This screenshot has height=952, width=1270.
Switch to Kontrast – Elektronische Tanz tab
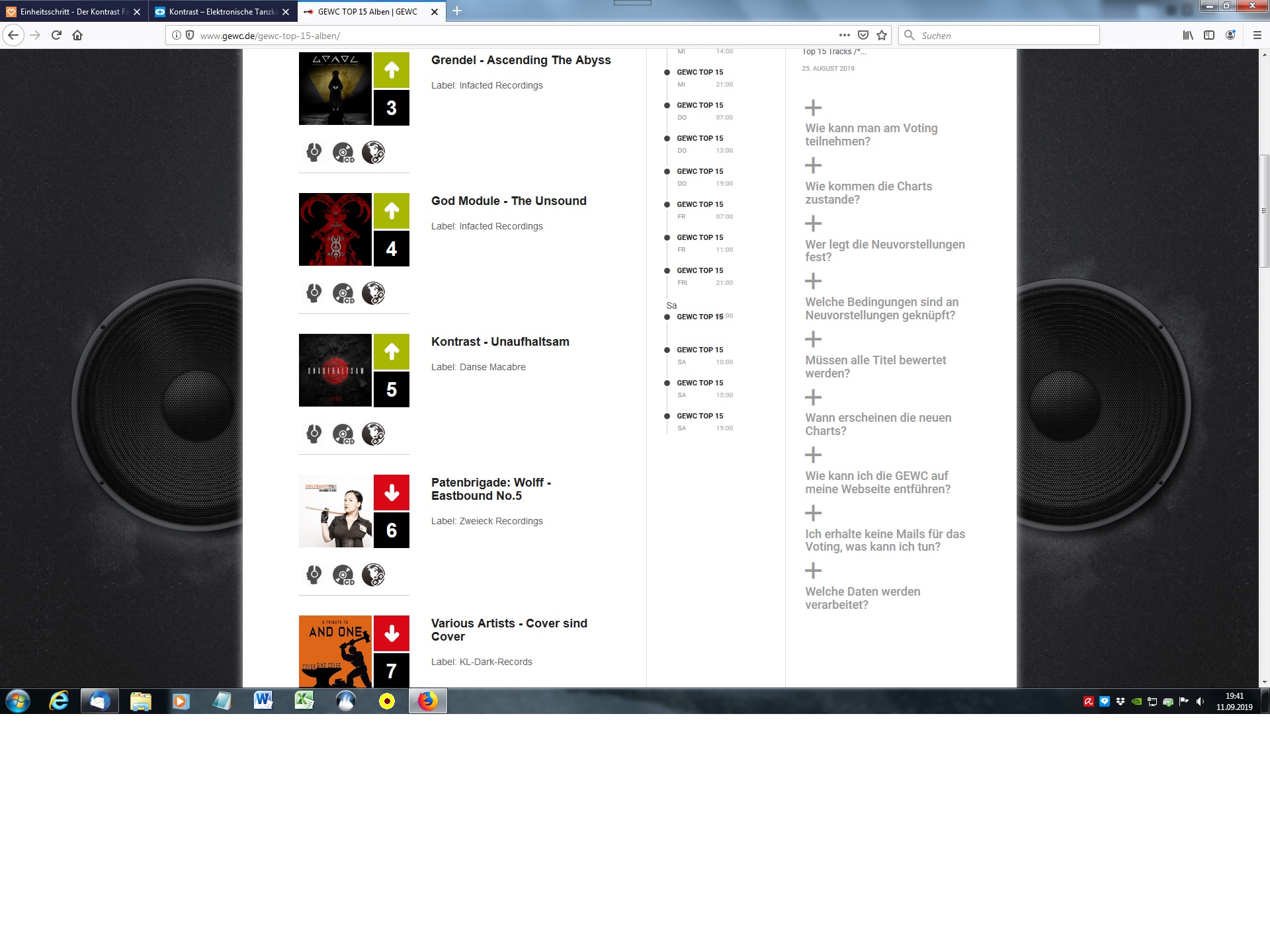tap(222, 12)
